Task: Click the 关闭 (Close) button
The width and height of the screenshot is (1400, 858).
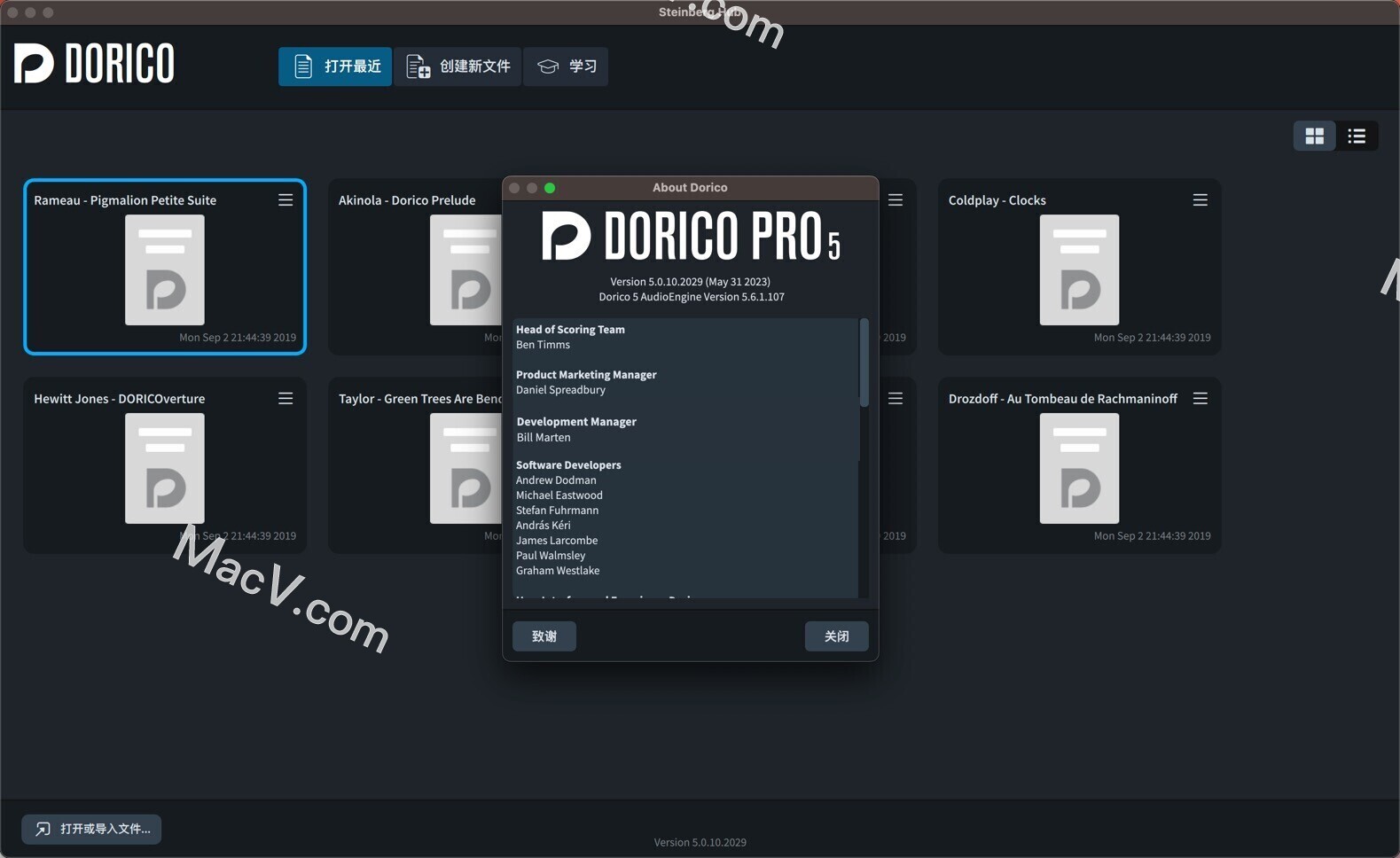Action: [836, 636]
